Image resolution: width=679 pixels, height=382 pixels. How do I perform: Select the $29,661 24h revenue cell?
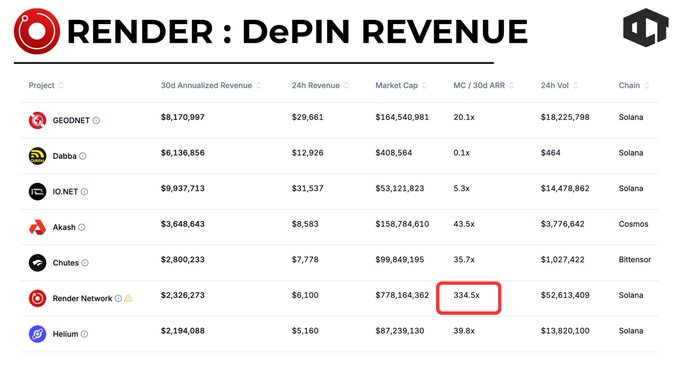coord(307,117)
